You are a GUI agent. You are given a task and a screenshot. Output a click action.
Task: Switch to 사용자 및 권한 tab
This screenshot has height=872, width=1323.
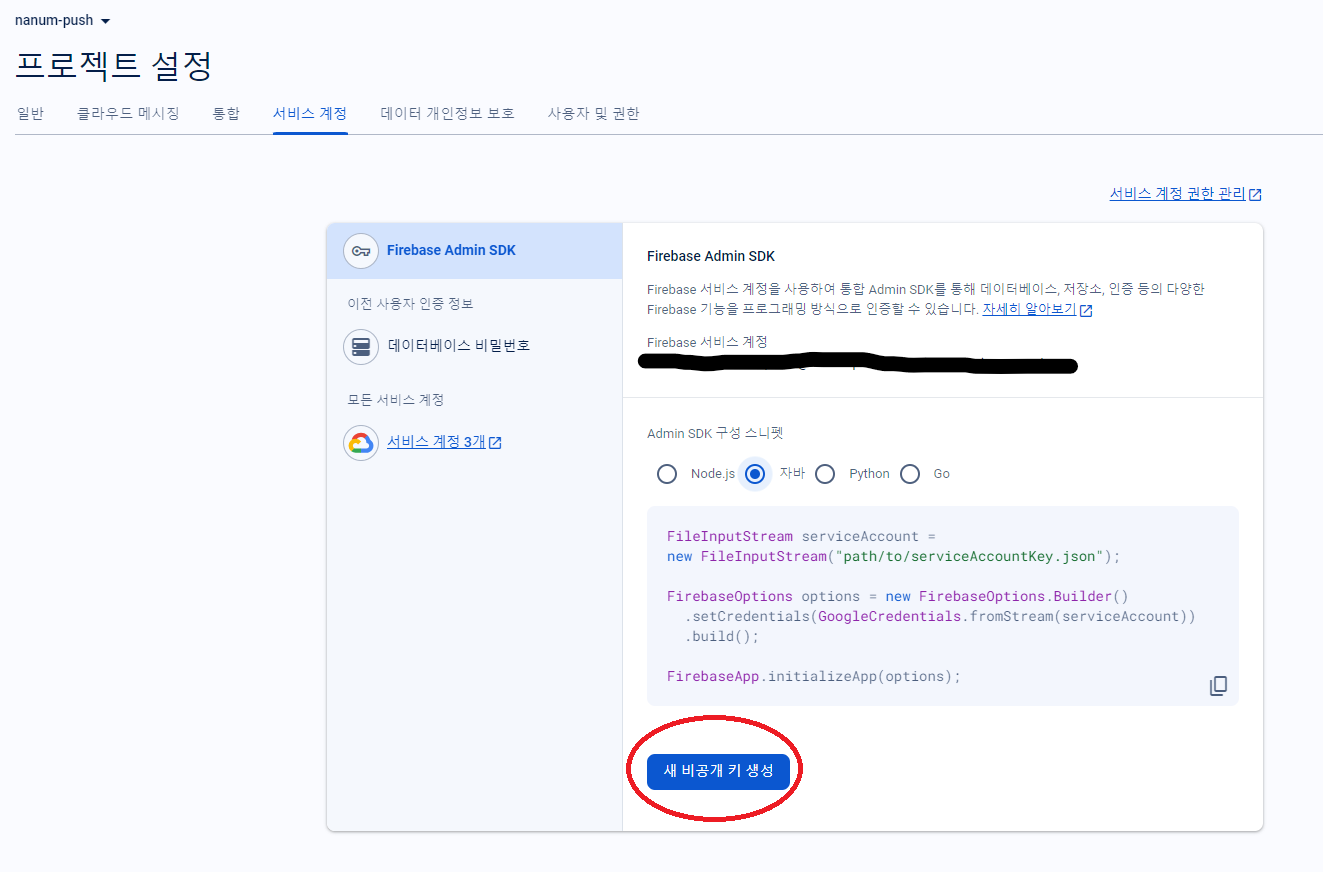(593, 113)
